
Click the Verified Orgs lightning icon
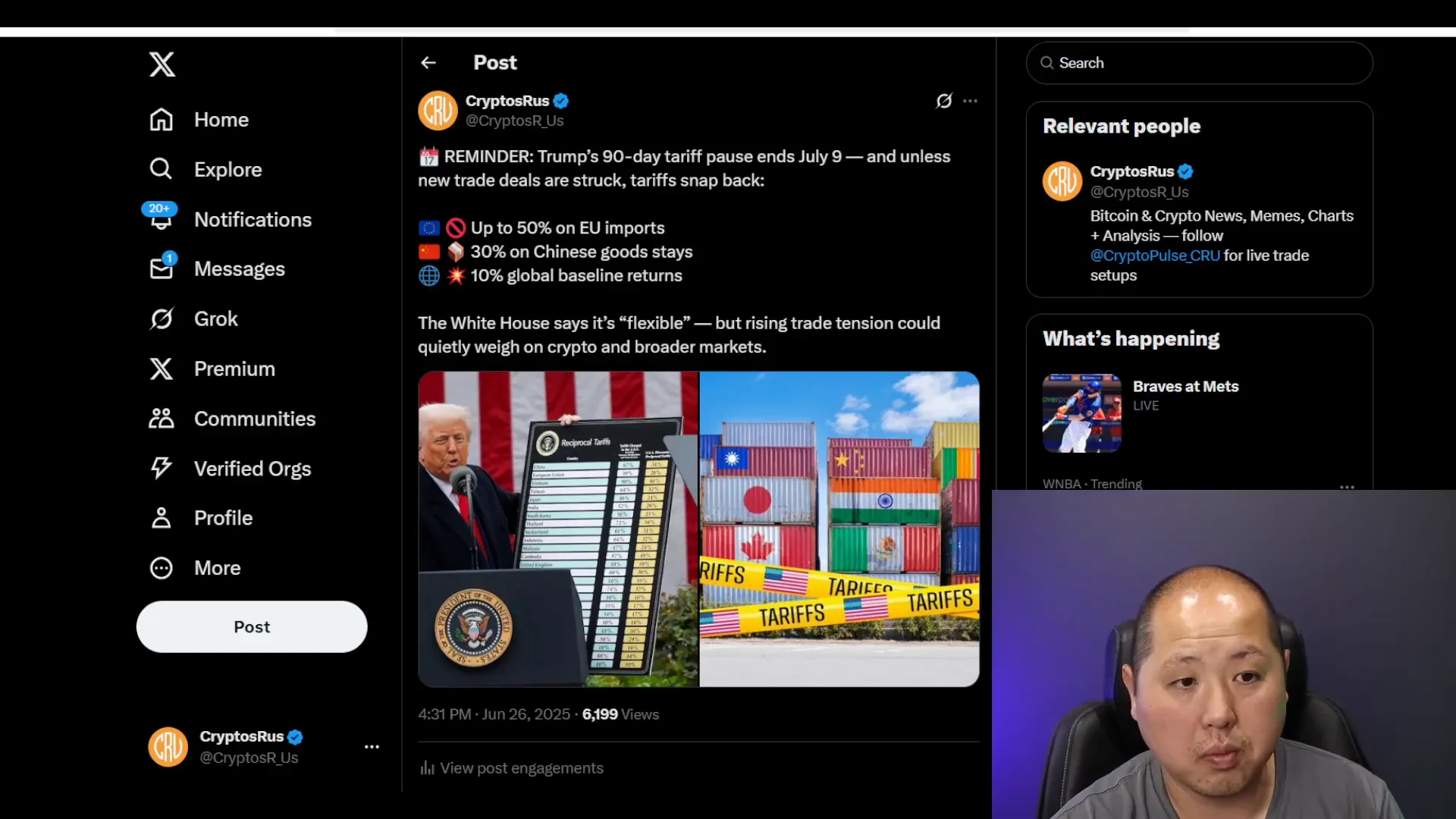161,468
